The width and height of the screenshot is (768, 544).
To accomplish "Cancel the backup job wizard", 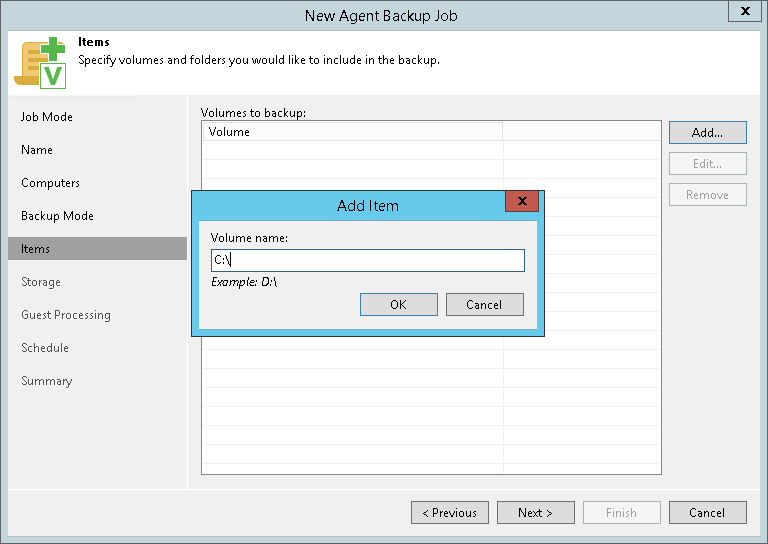I will (707, 513).
